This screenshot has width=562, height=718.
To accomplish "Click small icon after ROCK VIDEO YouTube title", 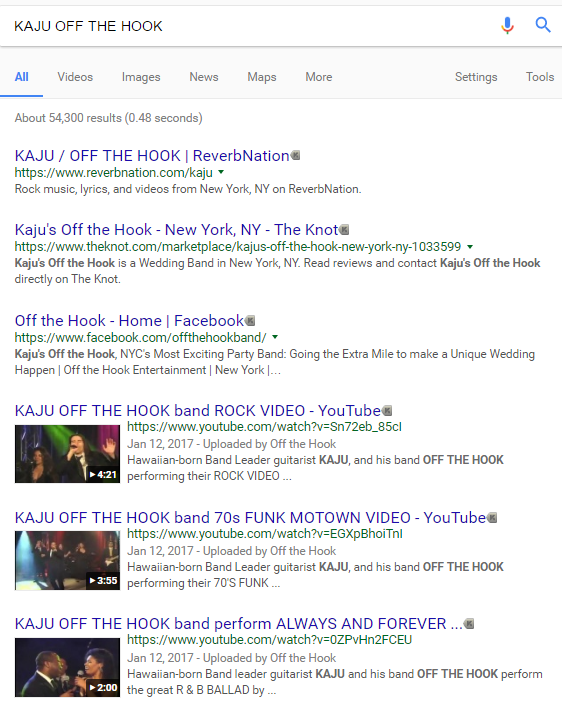I will tap(387, 411).
